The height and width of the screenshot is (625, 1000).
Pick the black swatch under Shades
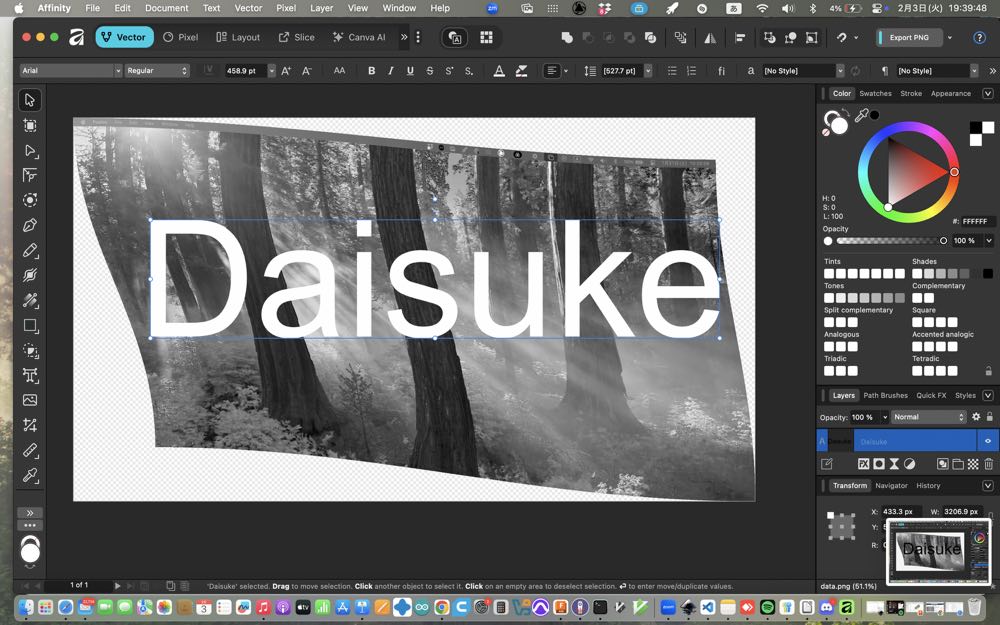pyautogui.click(x=988, y=274)
